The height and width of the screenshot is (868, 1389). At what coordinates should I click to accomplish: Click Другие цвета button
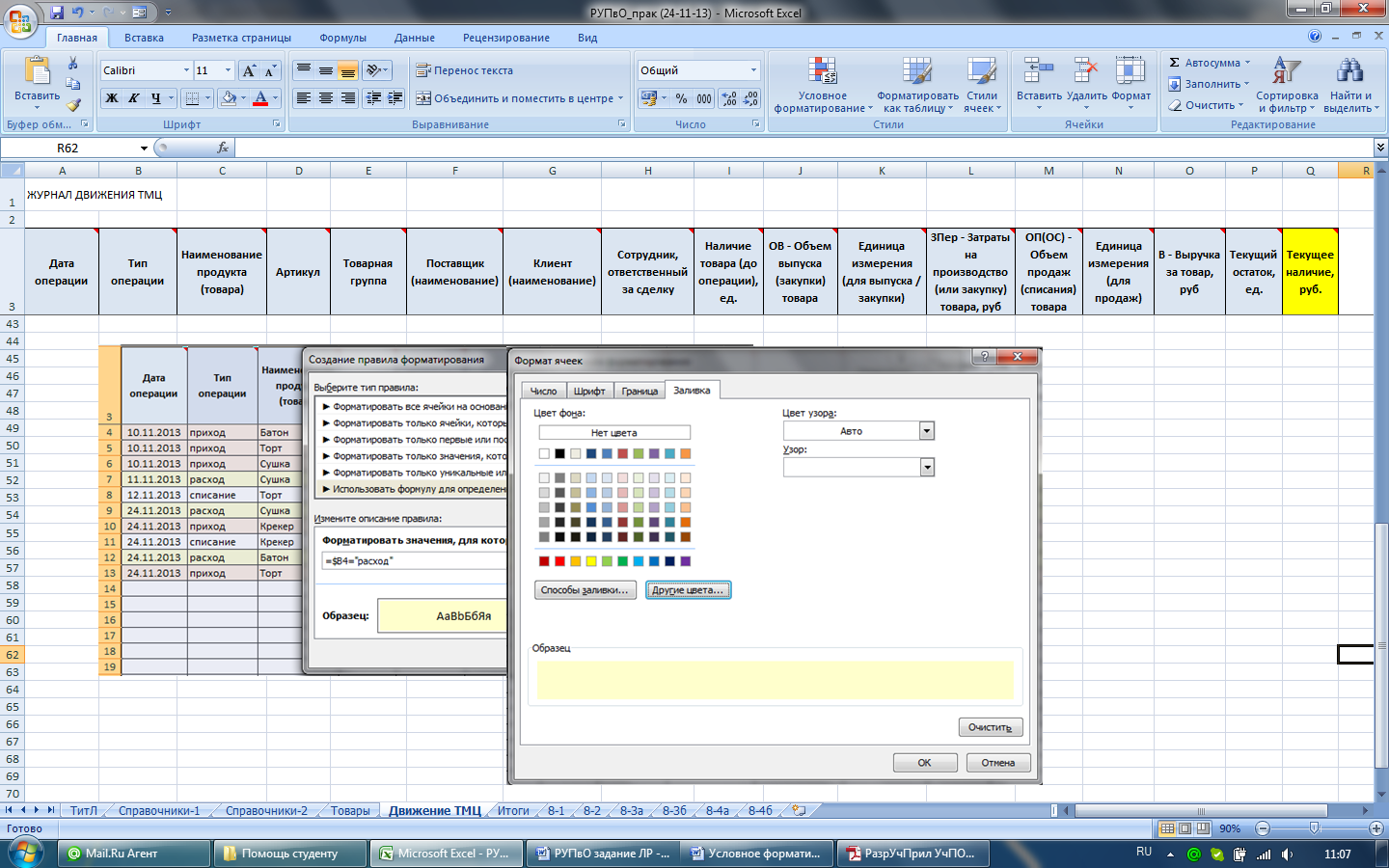tap(688, 590)
